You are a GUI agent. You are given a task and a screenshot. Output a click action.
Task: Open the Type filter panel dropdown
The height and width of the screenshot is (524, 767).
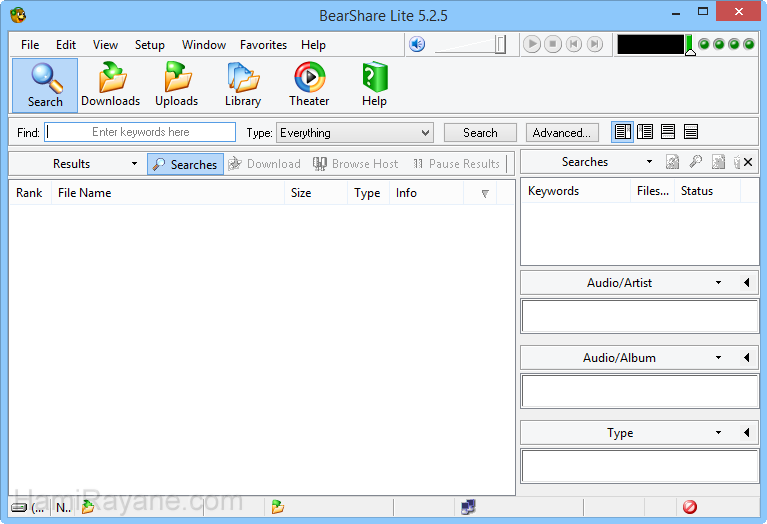[718, 433]
